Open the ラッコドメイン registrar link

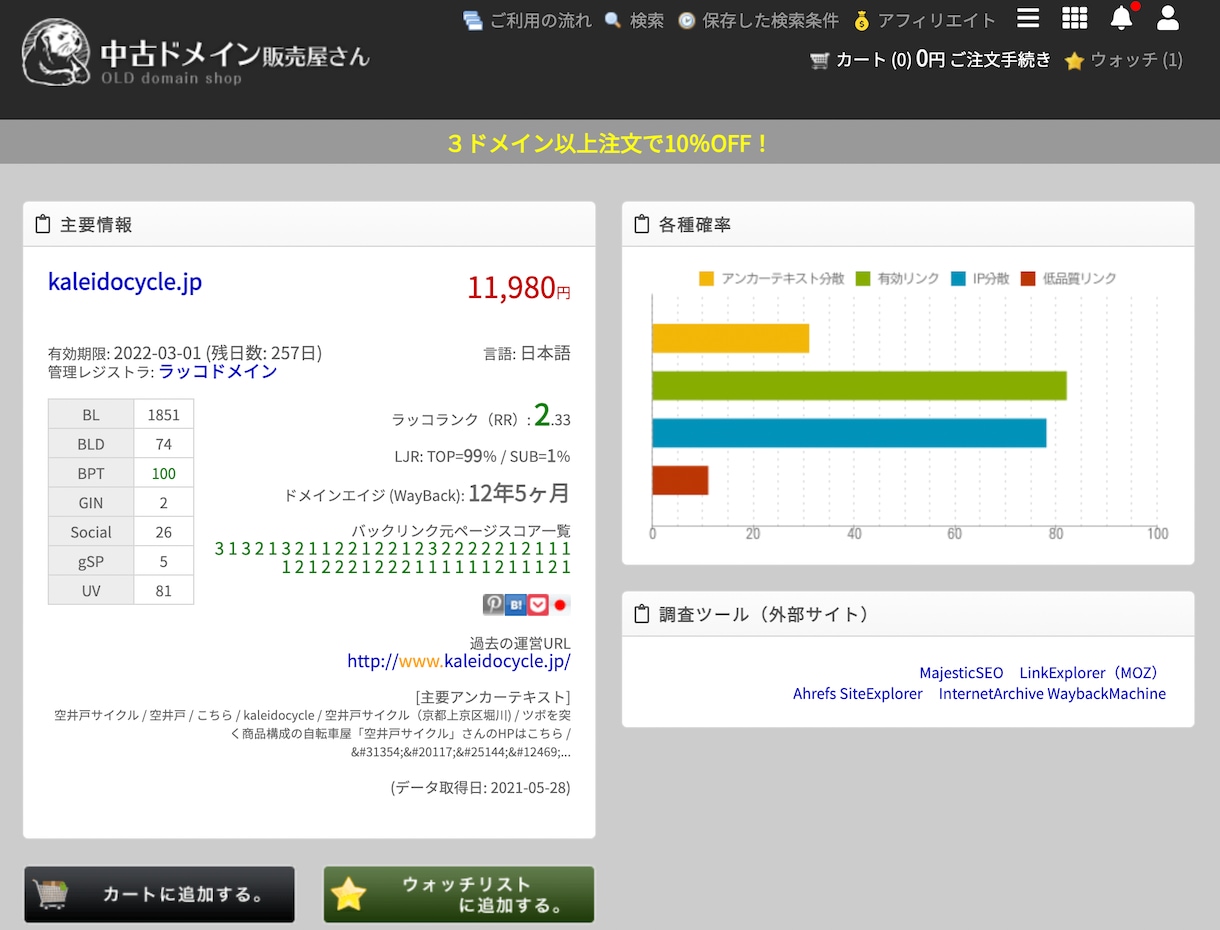pyautogui.click(x=218, y=371)
